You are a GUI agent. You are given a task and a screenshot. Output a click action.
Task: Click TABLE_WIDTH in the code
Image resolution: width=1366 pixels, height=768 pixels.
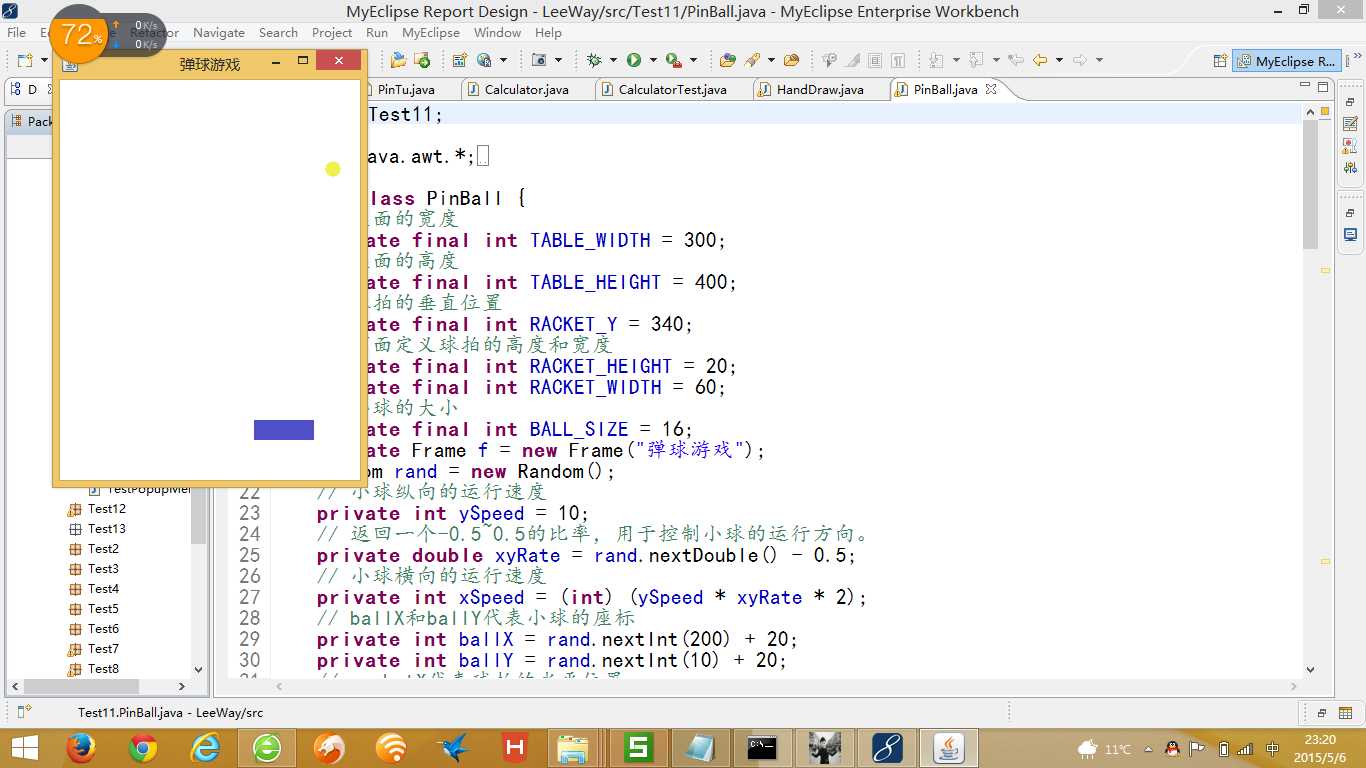pyautogui.click(x=590, y=240)
